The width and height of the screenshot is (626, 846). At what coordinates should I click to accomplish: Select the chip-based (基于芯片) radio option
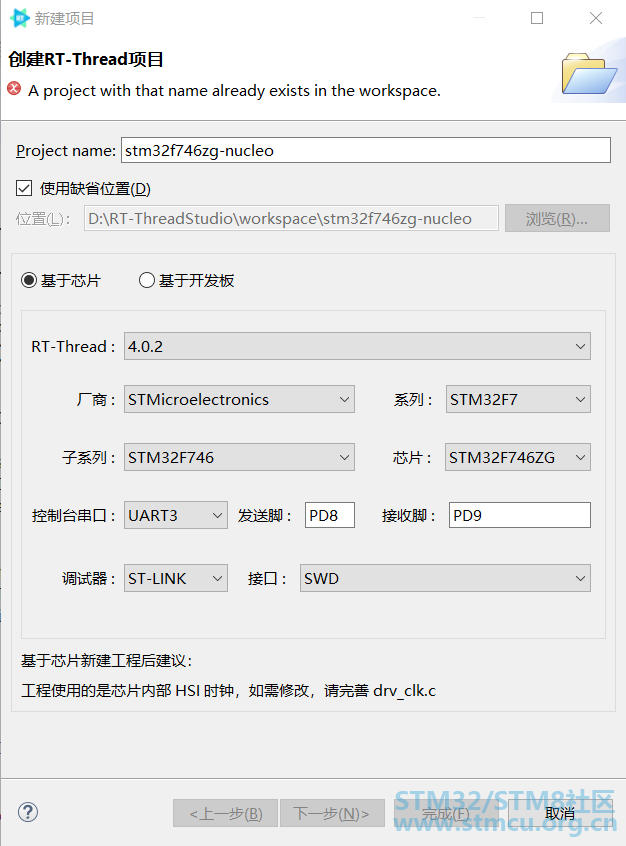click(x=29, y=281)
